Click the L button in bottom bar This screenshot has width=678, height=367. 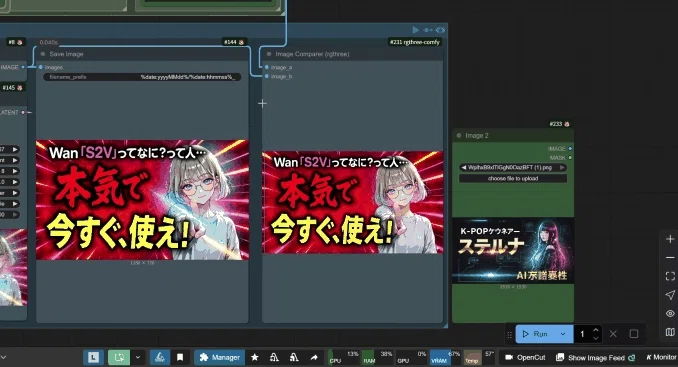click(93, 357)
